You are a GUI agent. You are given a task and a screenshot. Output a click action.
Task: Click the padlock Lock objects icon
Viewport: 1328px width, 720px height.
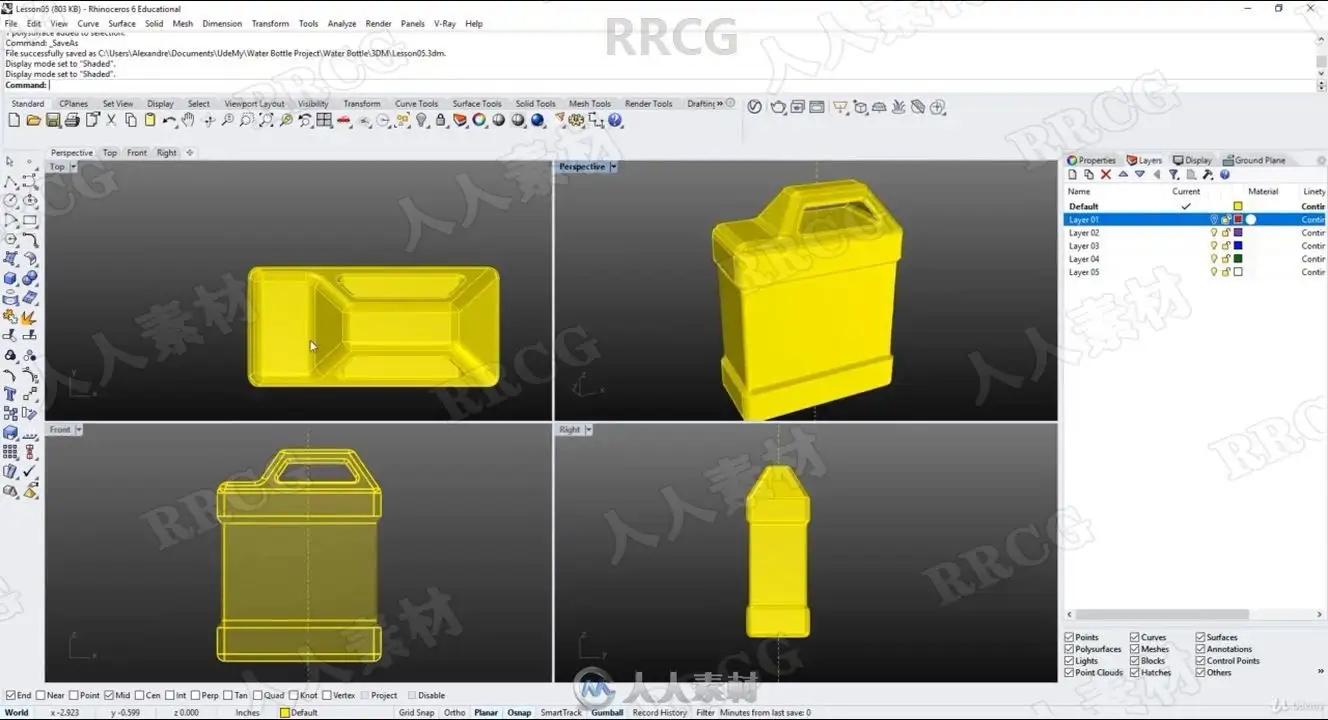coord(441,120)
